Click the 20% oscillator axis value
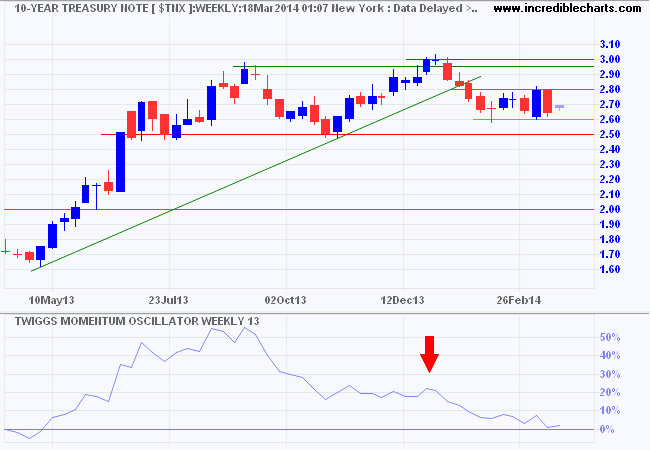Screen dimensions: 650x450 [610, 392]
